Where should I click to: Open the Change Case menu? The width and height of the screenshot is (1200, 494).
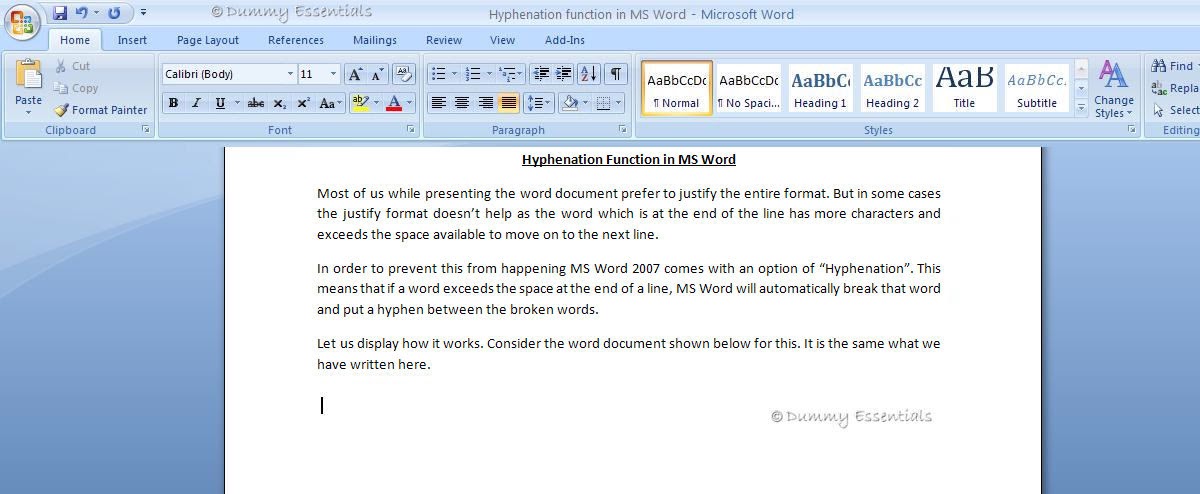pyautogui.click(x=330, y=103)
